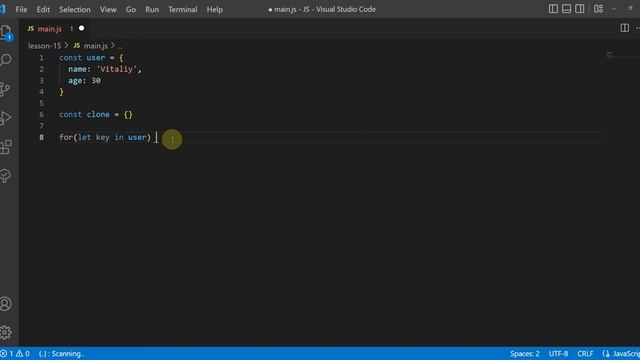
Task: Change indentation via Spaces: 2
Action: (x=524, y=353)
